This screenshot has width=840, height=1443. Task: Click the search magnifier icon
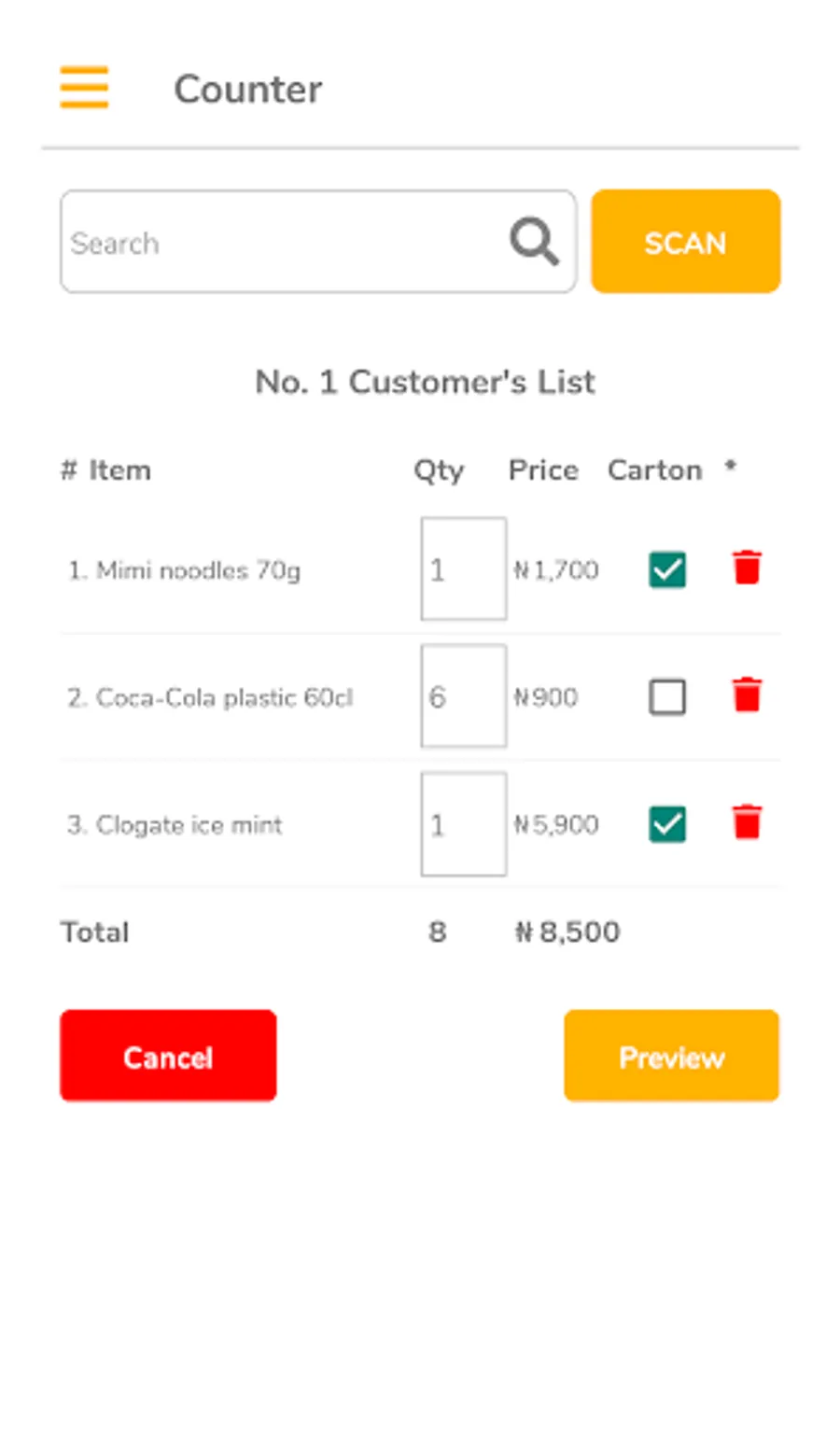click(534, 242)
